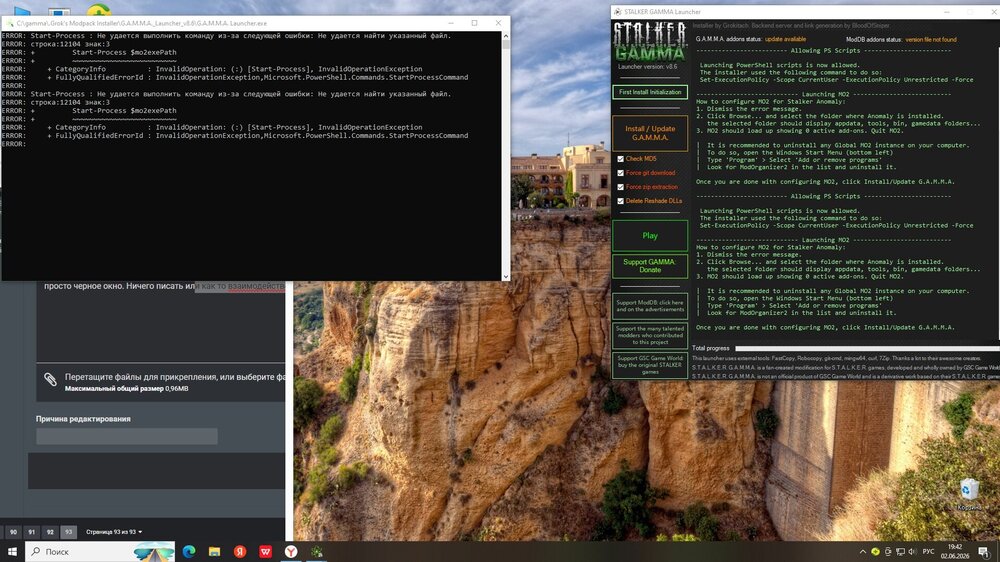This screenshot has height=562, width=1000.
Task: Open network status tray icon
Action: 900,552
